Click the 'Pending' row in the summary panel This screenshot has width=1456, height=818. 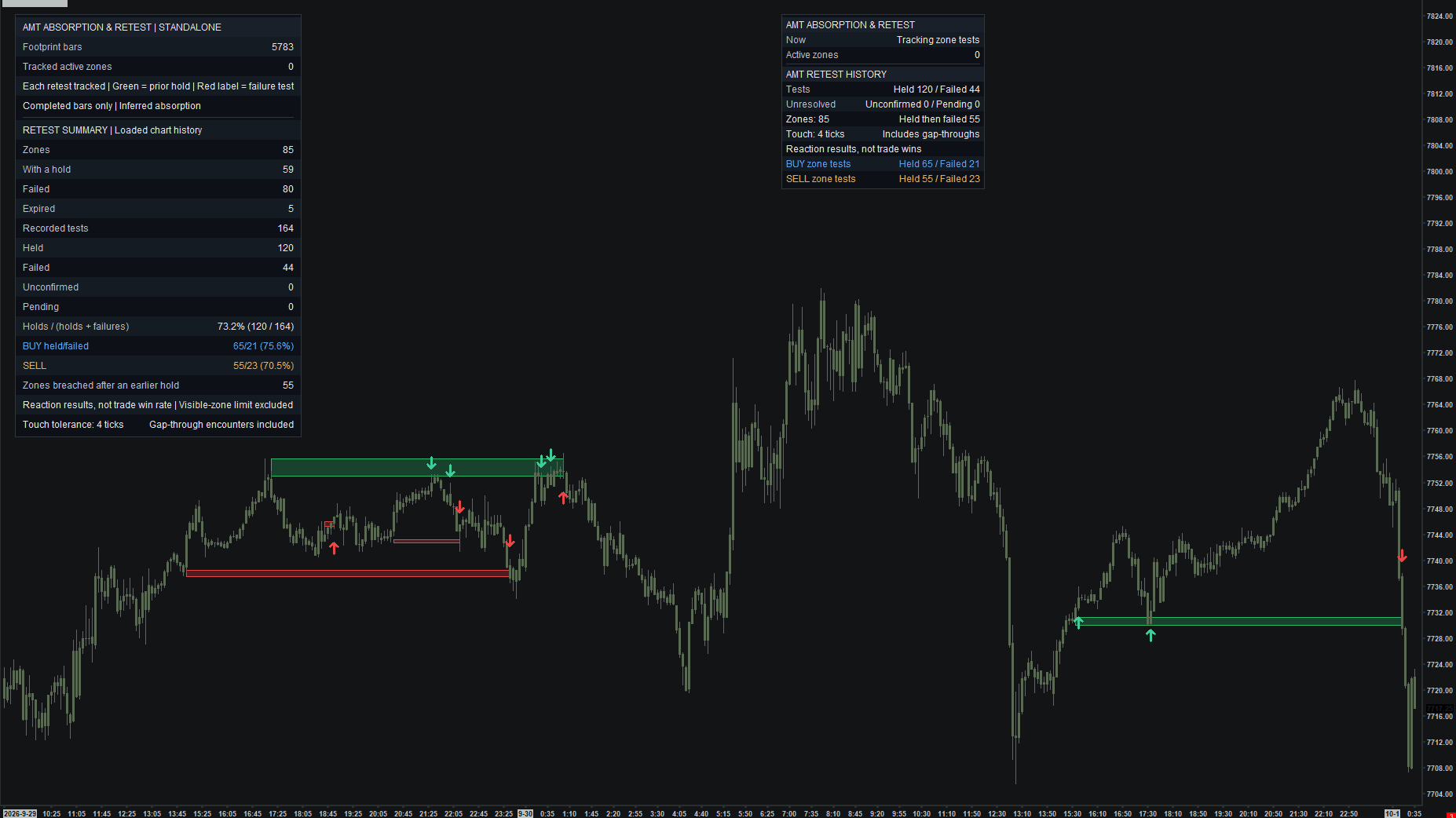tap(158, 307)
